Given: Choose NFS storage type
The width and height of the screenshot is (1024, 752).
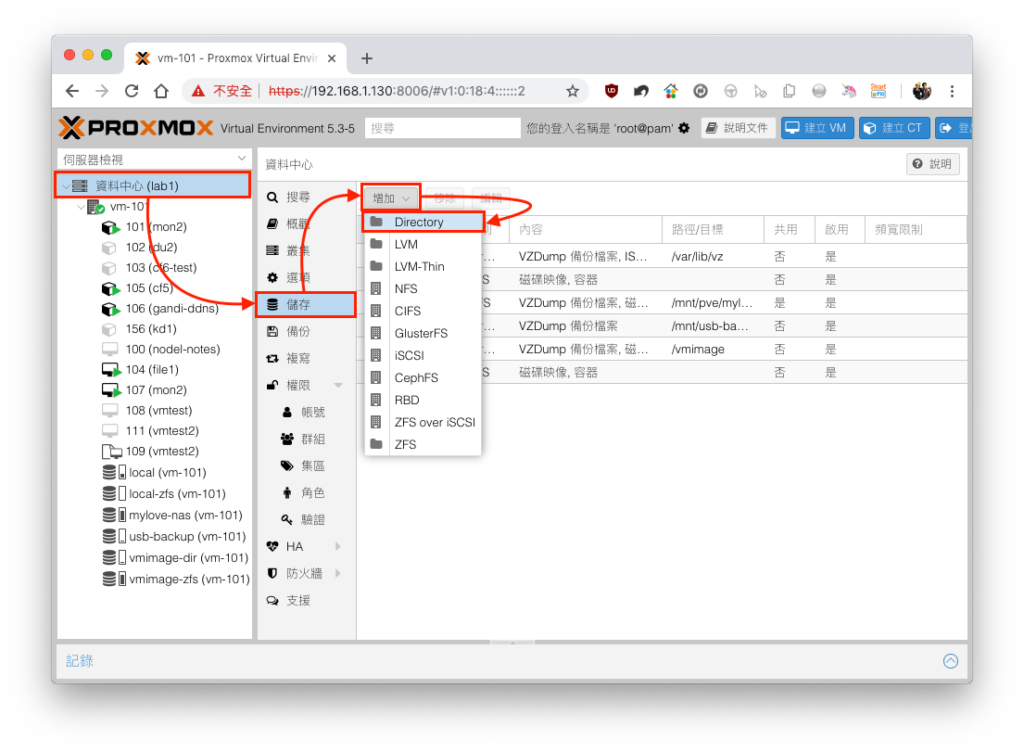Looking at the screenshot, I should tap(423, 289).
